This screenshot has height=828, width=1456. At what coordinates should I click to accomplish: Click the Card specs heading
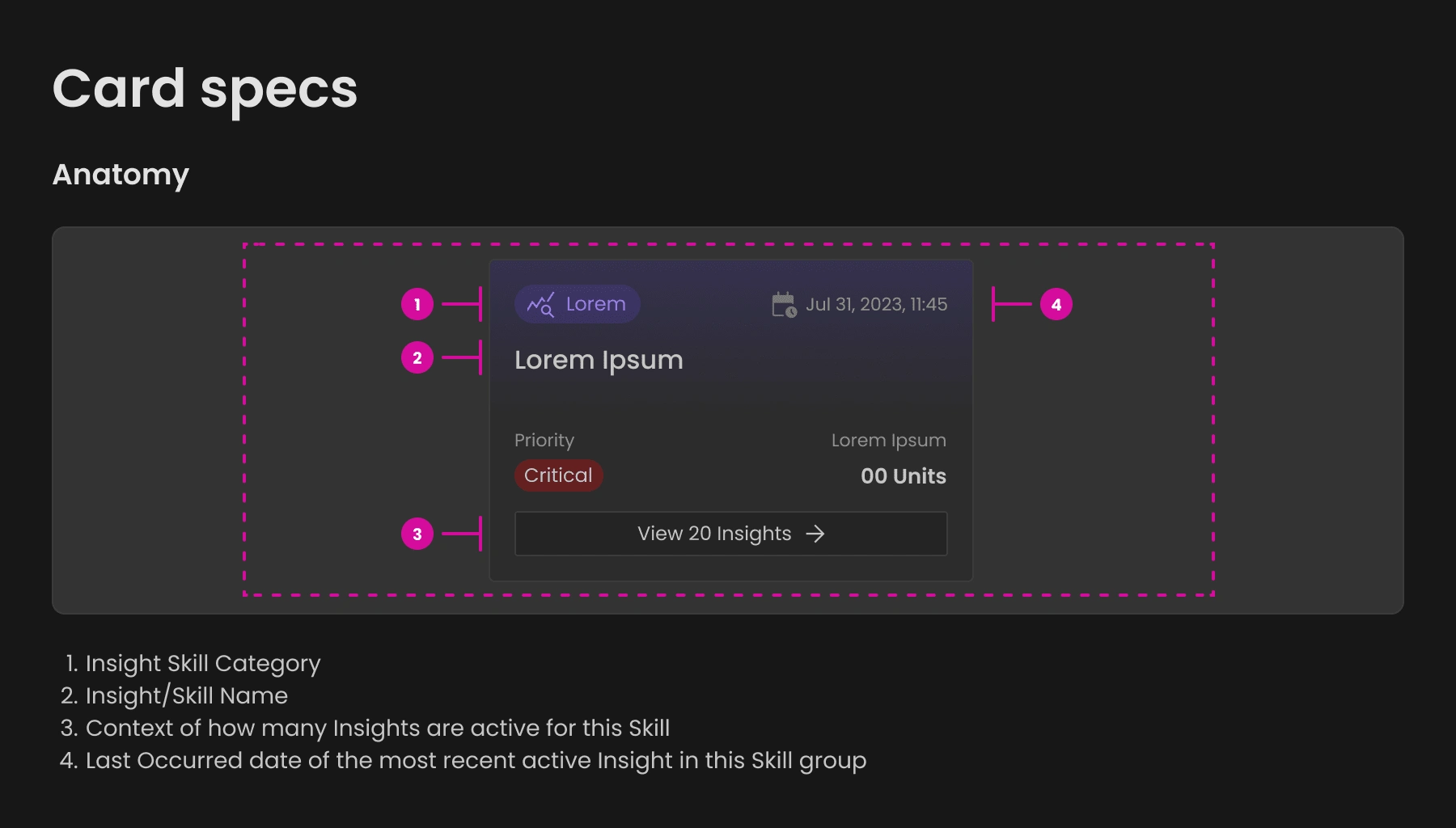pyautogui.click(x=205, y=89)
